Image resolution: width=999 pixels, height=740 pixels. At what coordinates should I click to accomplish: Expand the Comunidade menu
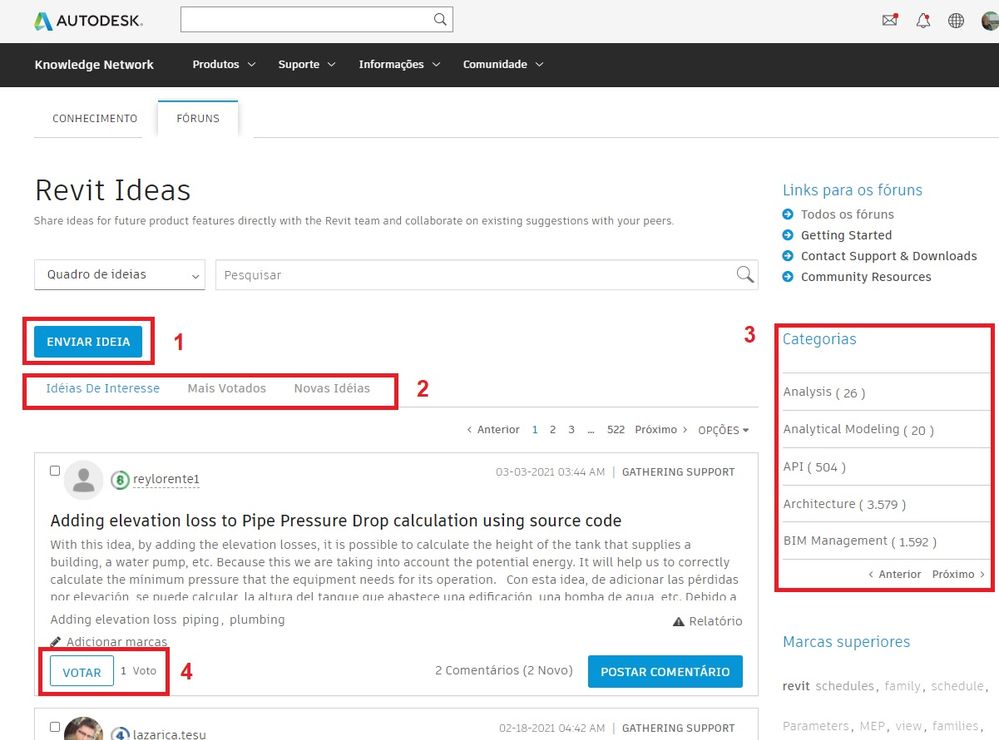[503, 64]
